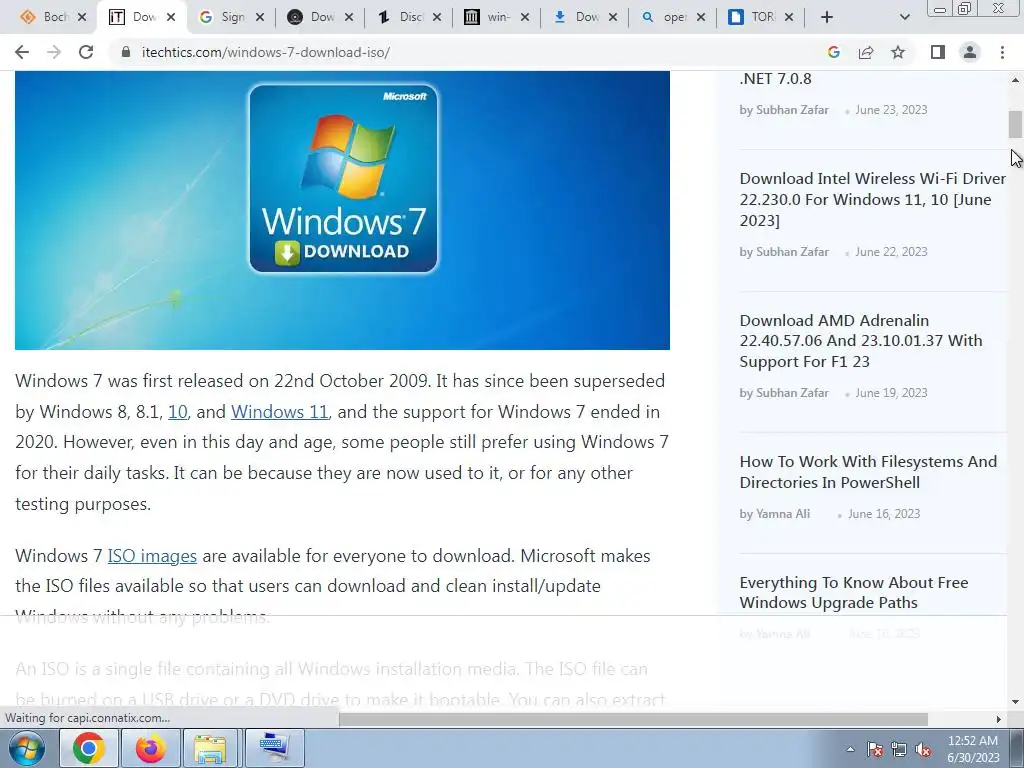Click the Windows 7 Download banner image
Viewport: 1024px width, 768px height.
click(342, 210)
